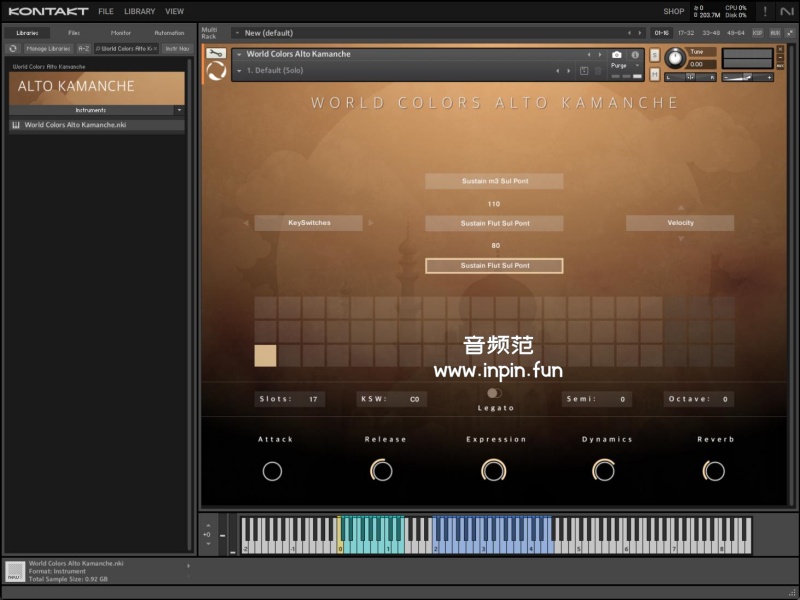Click the exclamation warning icon

[764, 11]
